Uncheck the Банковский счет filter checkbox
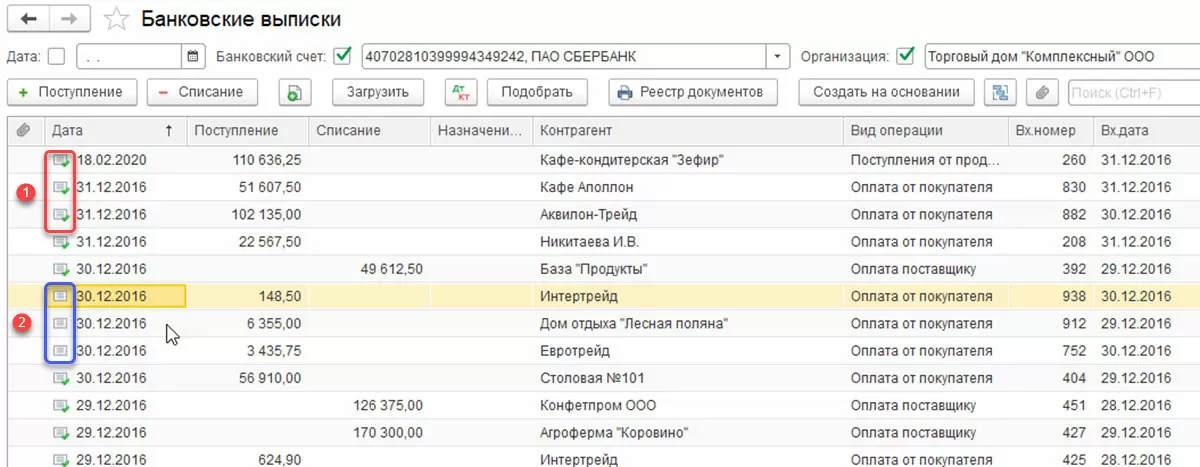This screenshot has width=1200, height=467. click(x=344, y=56)
